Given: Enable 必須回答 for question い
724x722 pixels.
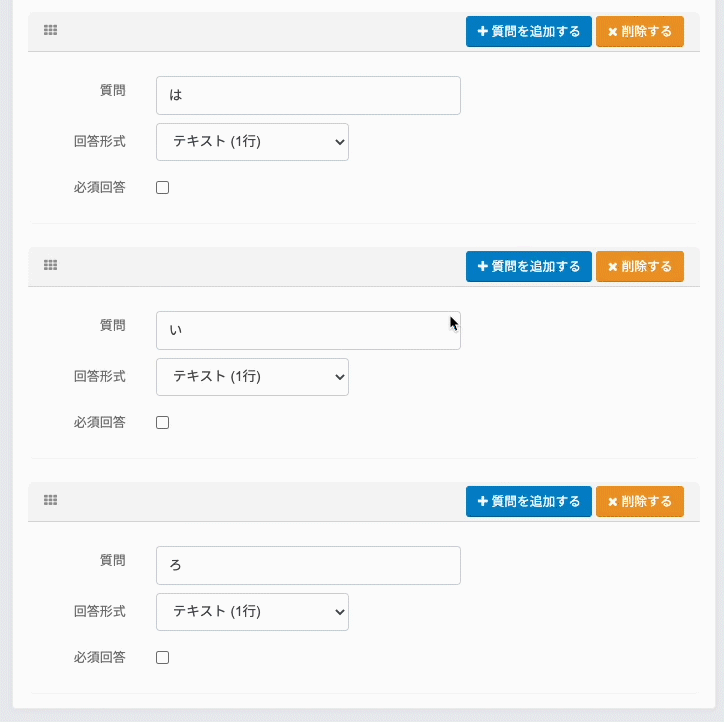Looking at the screenshot, I should pyautogui.click(x=163, y=423).
